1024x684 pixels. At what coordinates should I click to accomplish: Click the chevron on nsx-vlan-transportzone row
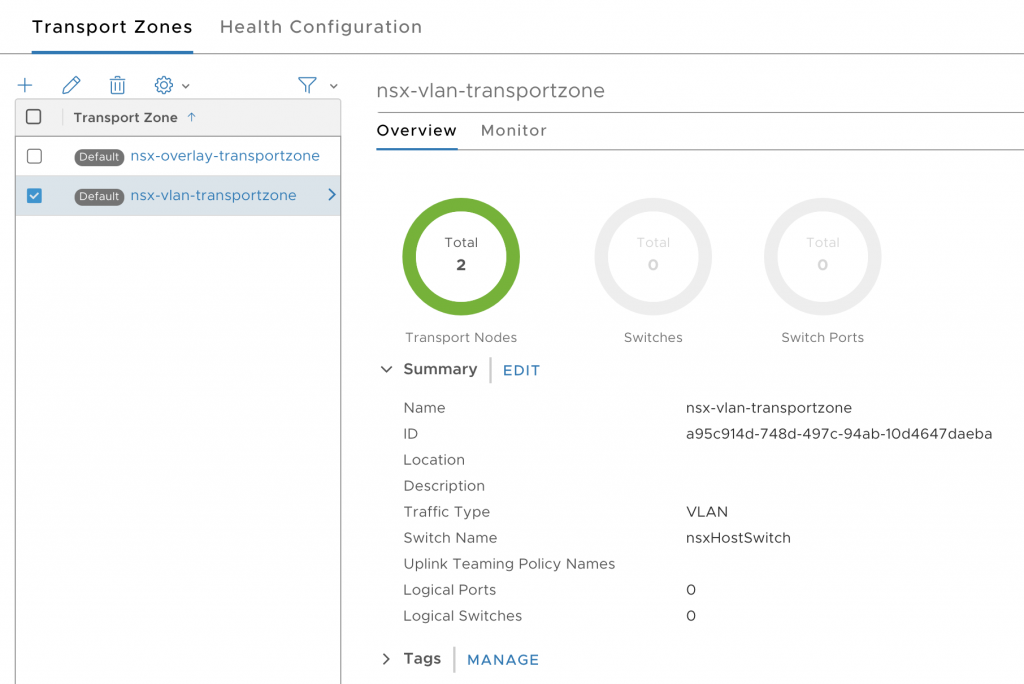(332, 195)
